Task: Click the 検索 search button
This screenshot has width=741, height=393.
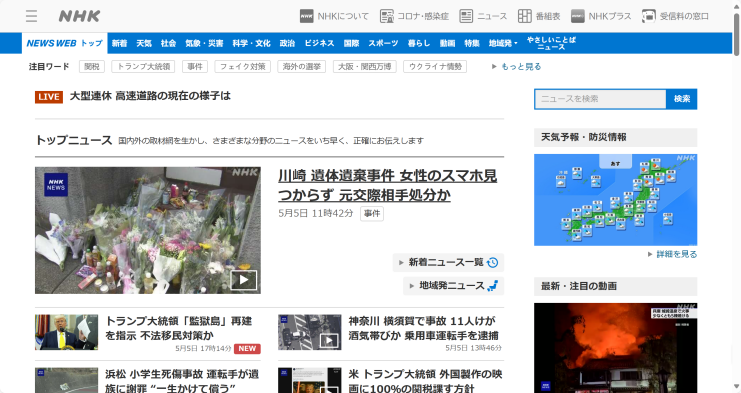Action: click(681, 99)
